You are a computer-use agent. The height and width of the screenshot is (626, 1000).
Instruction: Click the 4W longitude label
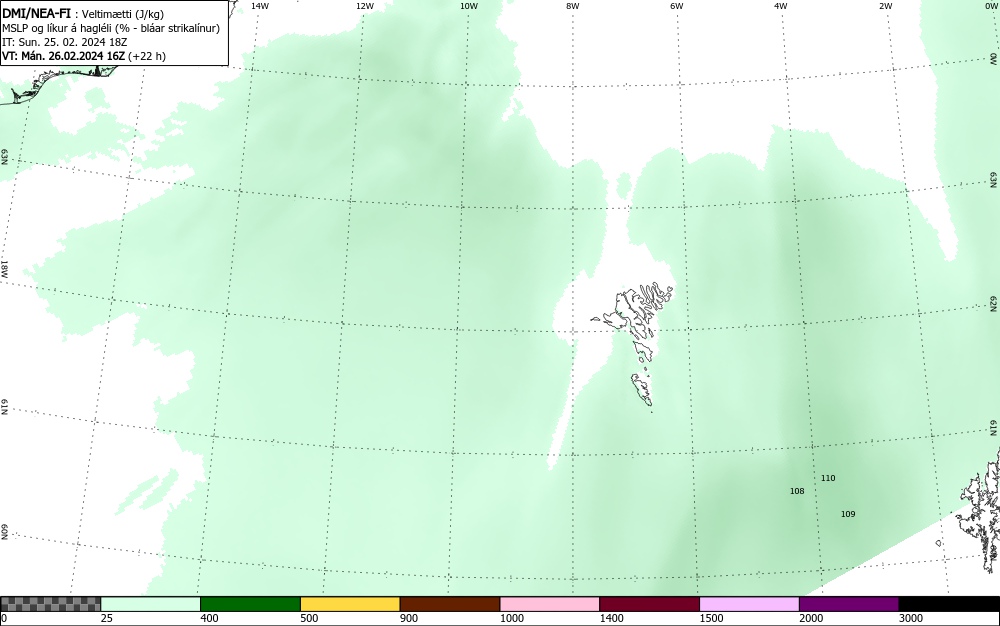(781, 6)
